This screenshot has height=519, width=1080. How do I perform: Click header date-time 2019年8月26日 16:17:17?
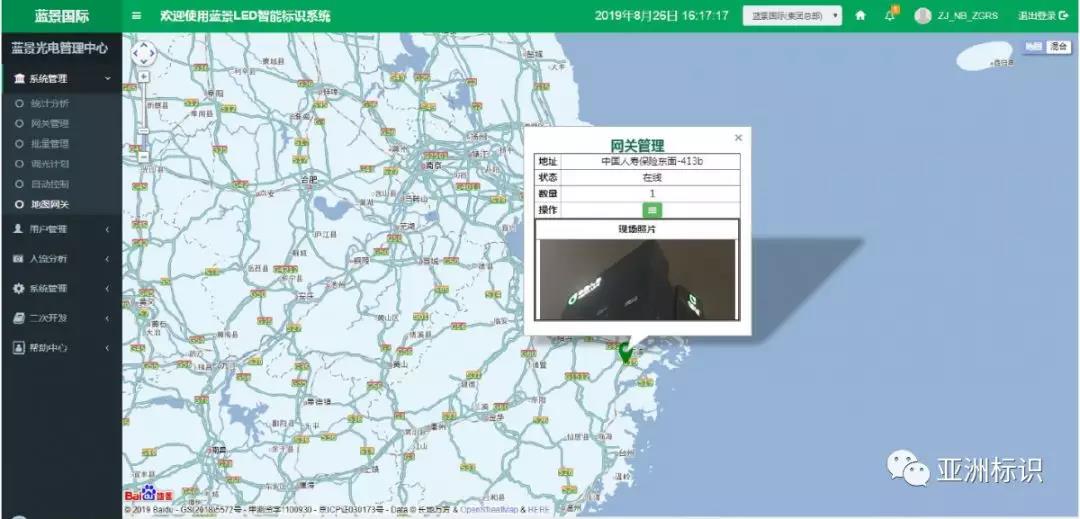[x=661, y=15]
